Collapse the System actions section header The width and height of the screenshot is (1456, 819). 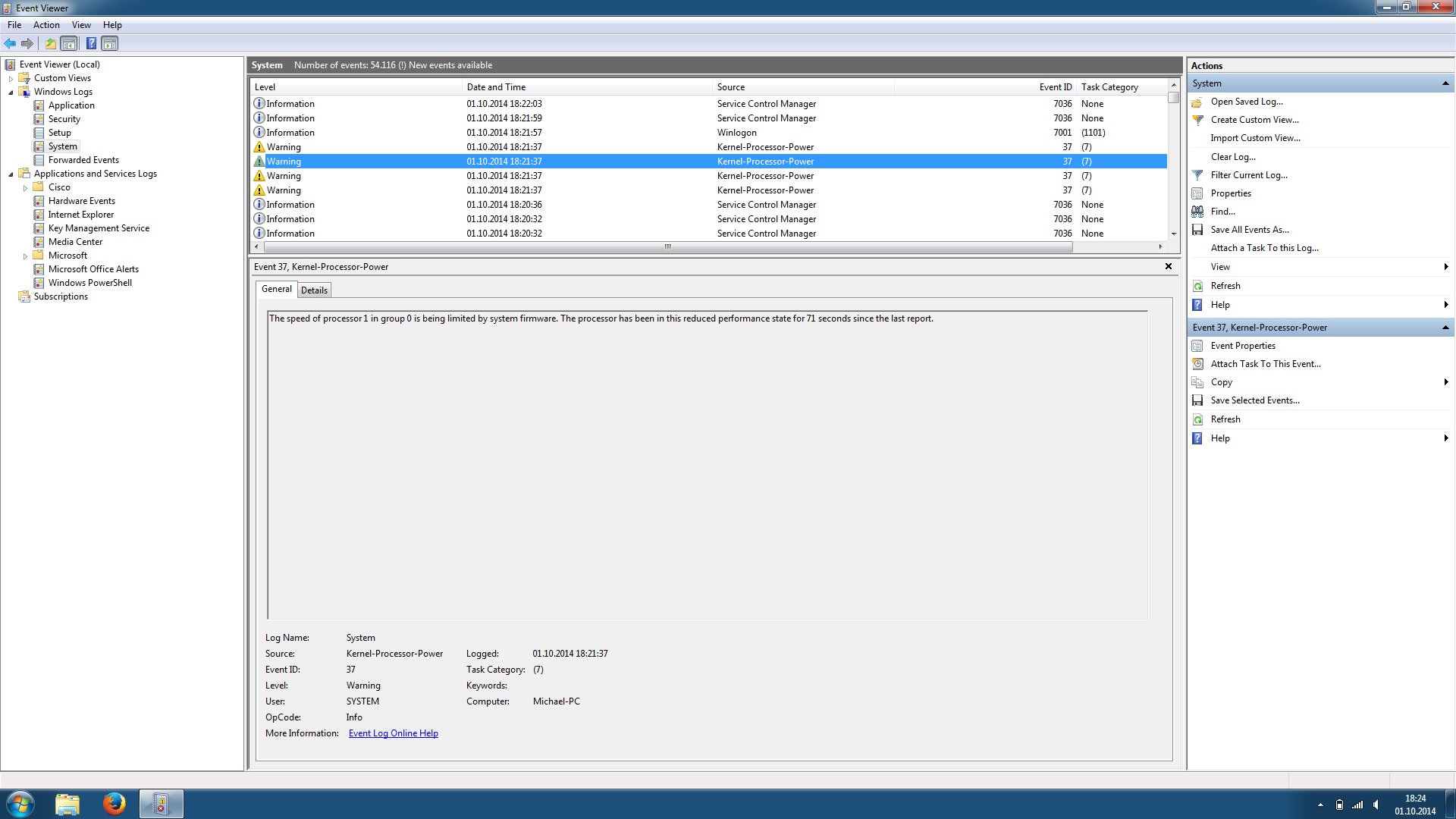(x=1445, y=83)
